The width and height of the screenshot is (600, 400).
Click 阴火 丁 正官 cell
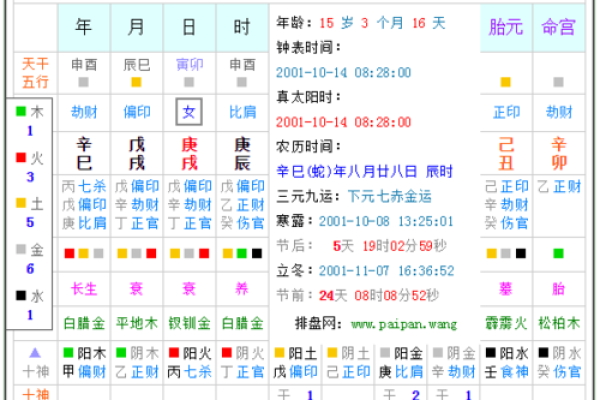pyautogui.click(x=242, y=362)
